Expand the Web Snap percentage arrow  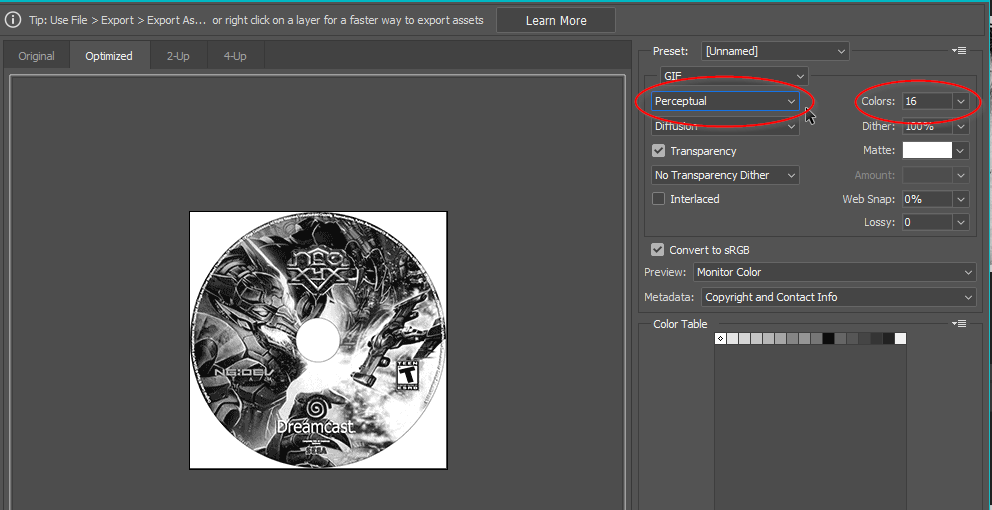pyautogui.click(x=960, y=199)
